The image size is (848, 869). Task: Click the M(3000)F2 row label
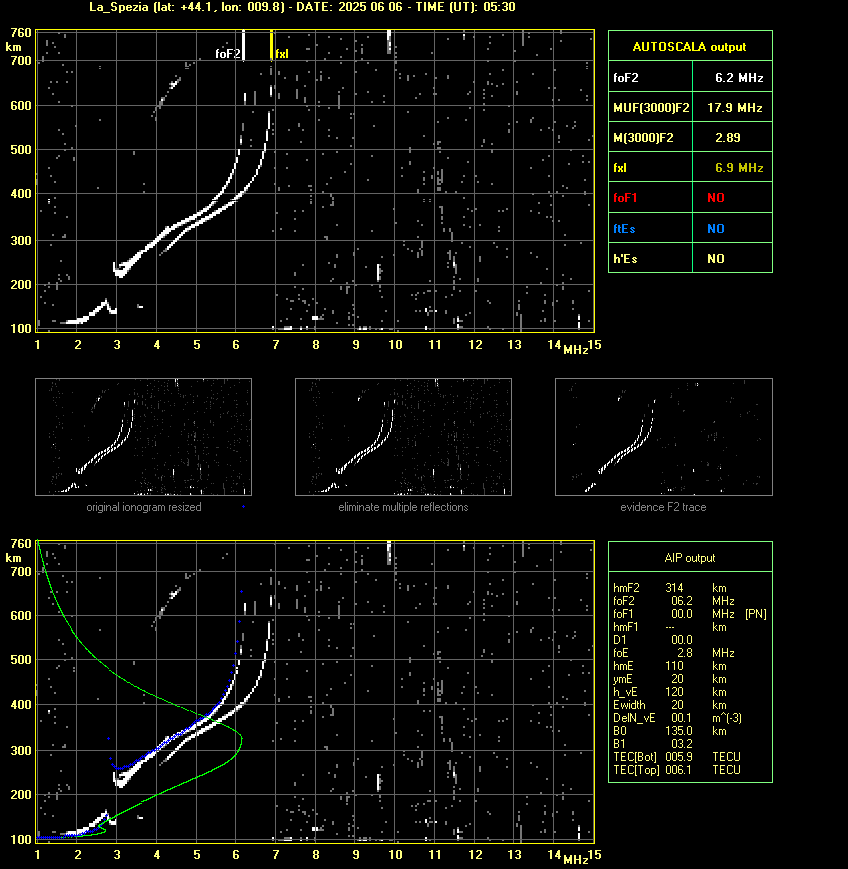tap(643, 138)
